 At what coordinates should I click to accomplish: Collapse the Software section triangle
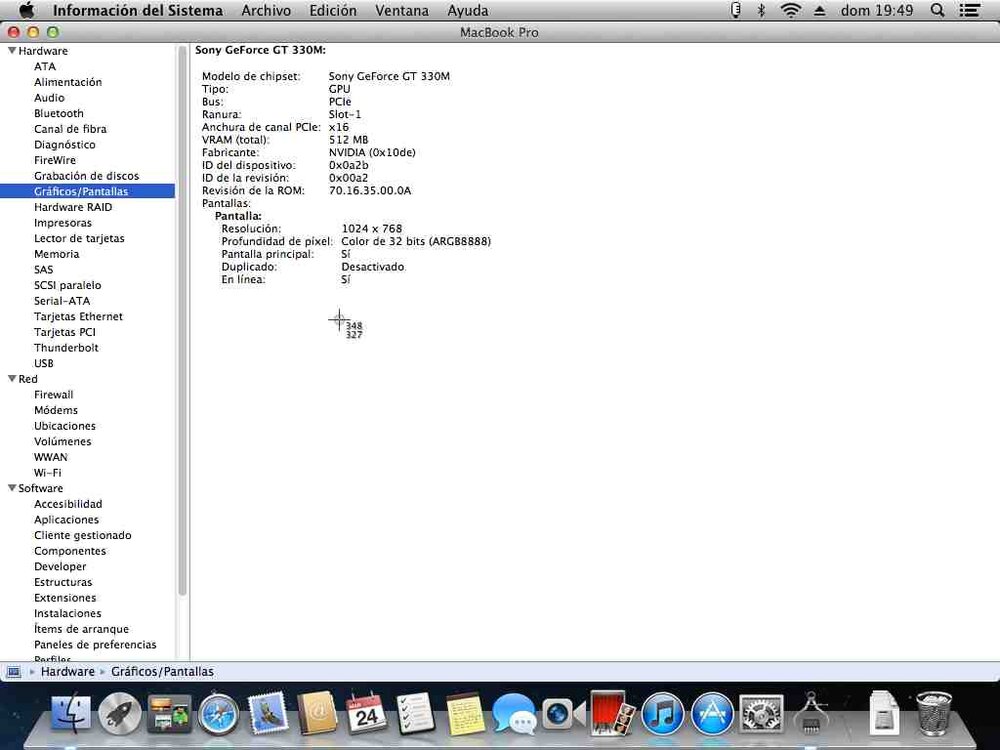(x=12, y=488)
